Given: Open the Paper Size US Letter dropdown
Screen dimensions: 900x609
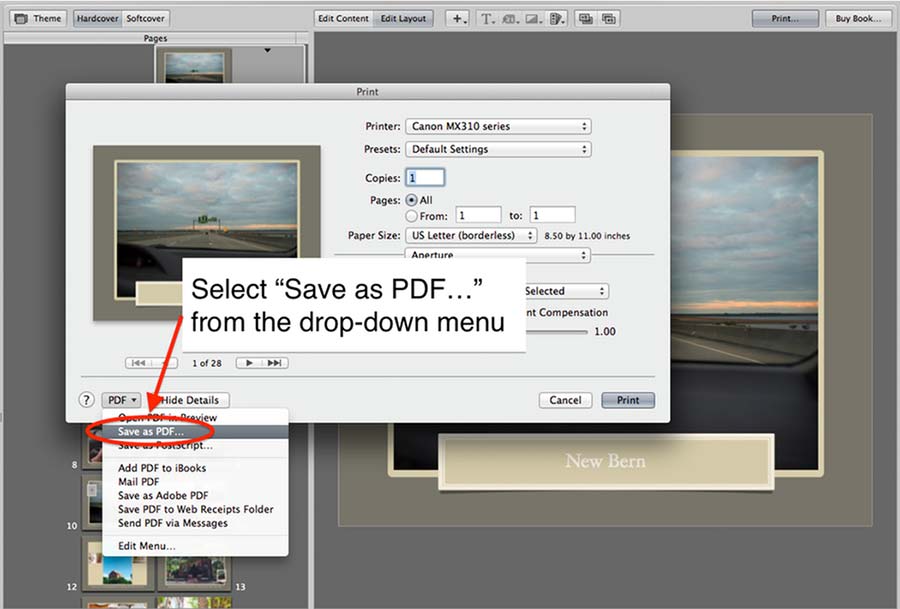Looking at the screenshot, I should click(x=473, y=236).
